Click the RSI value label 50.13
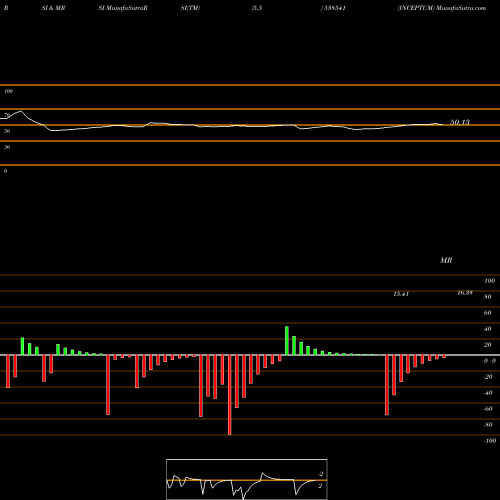 460,122
